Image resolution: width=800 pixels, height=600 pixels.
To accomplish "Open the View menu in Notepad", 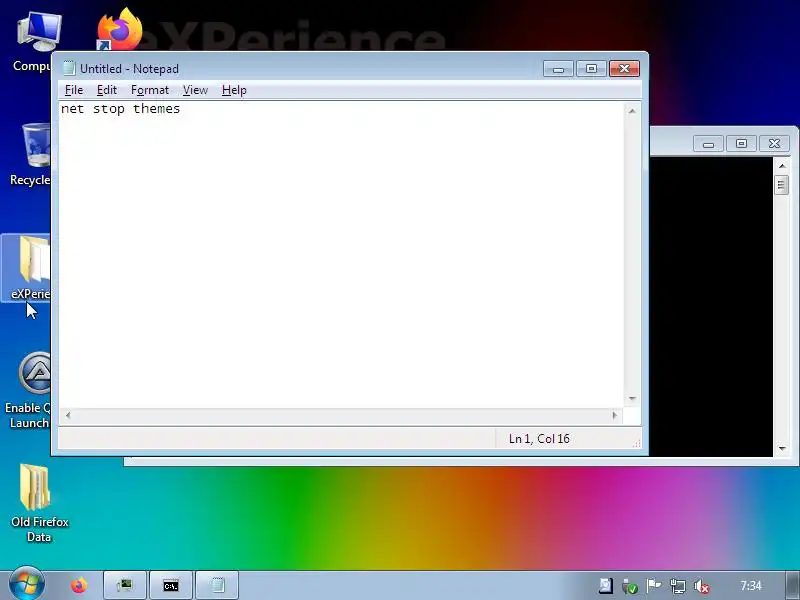I will pos(195,90).
